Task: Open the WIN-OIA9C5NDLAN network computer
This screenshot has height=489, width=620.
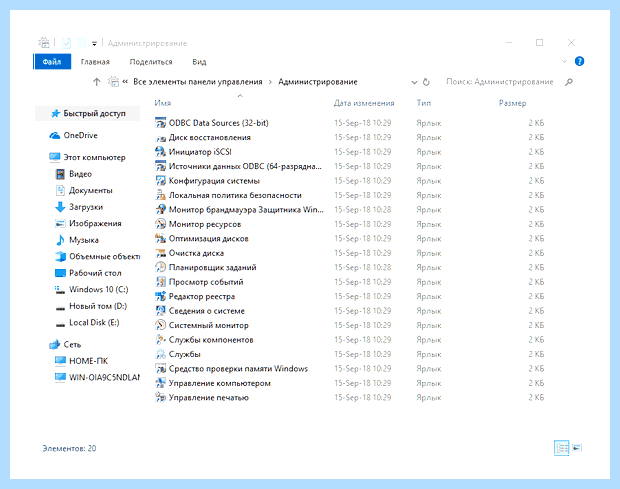Action: click(x=104, y=378)
